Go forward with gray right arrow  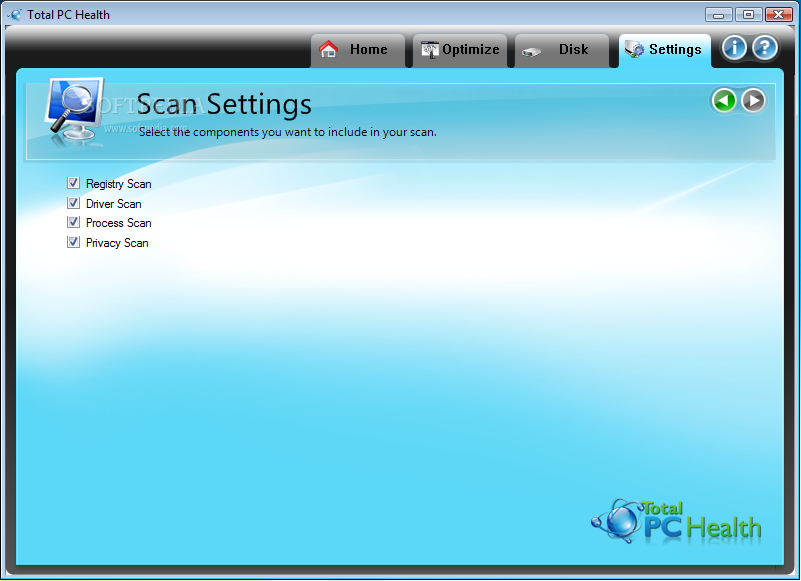click(x=753, y=100)
